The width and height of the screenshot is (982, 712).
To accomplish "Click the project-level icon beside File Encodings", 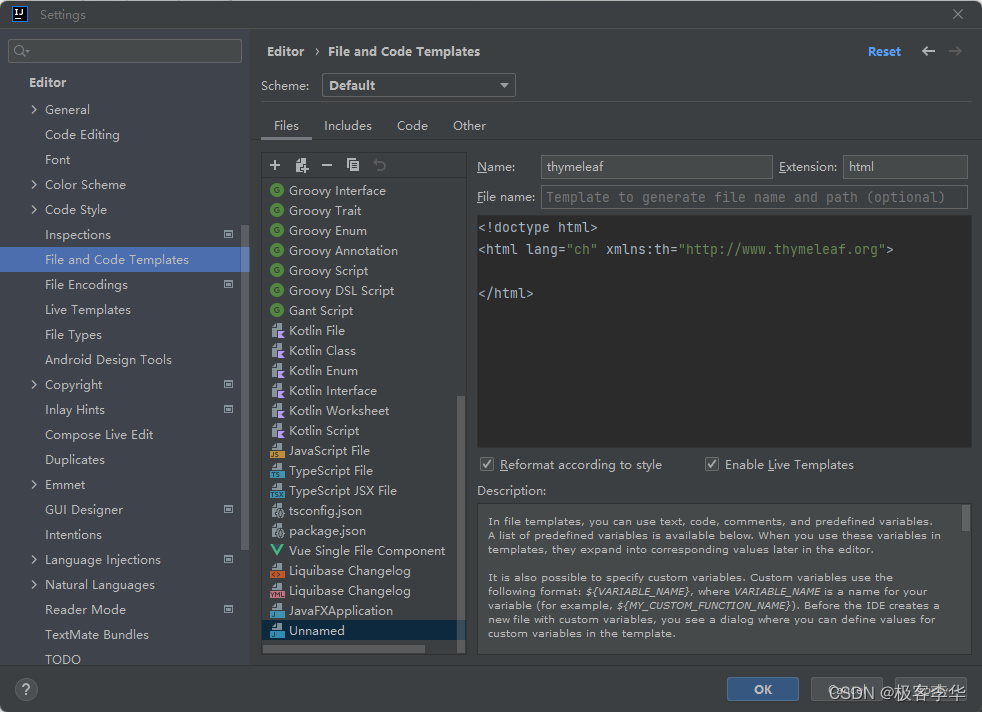I will point(229,284).
